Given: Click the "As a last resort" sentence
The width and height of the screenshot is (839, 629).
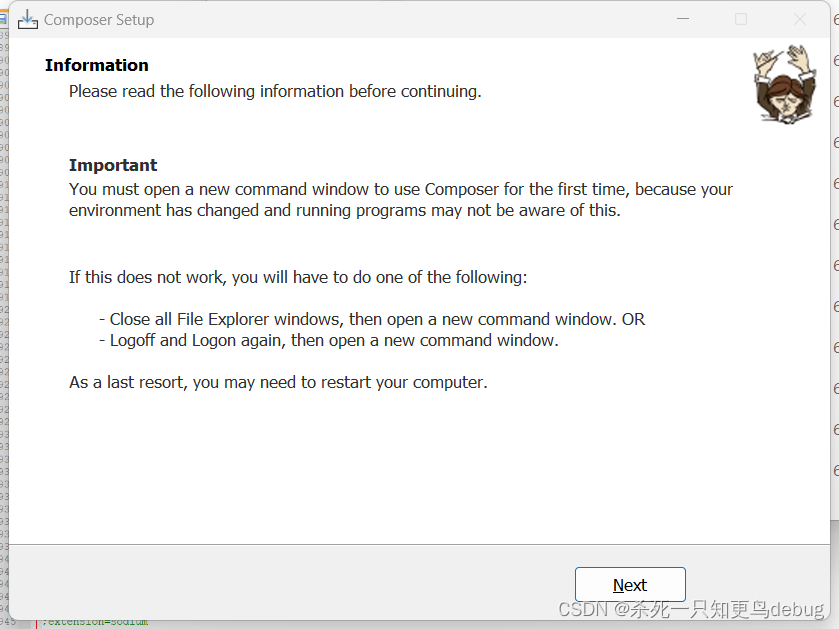Looking at the screenshot, I should pos(278,382).
